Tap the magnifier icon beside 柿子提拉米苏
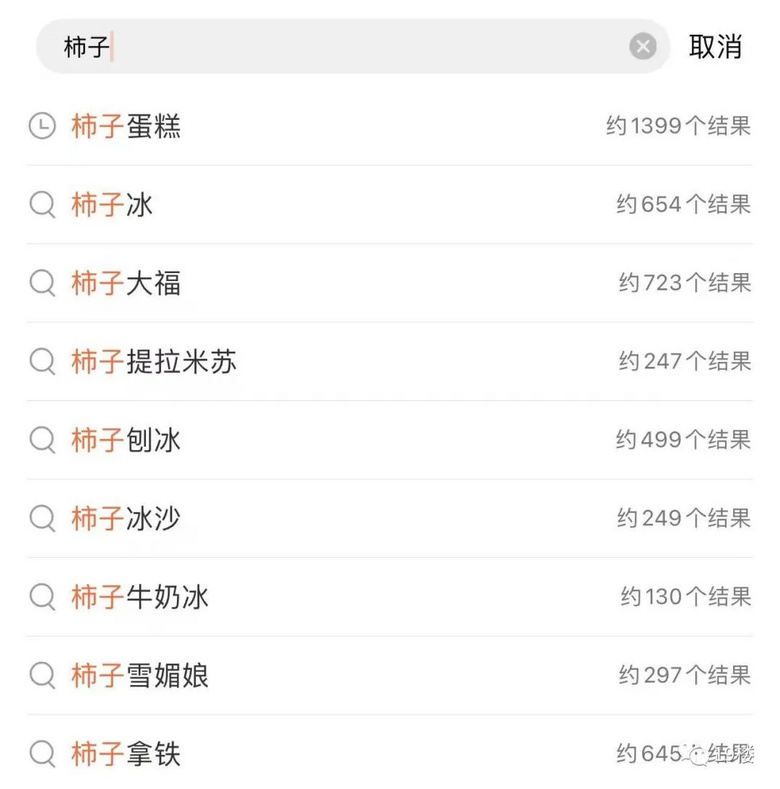Image resolution: width=780 pixels, height=789 pixels. (x=42, y=361)
